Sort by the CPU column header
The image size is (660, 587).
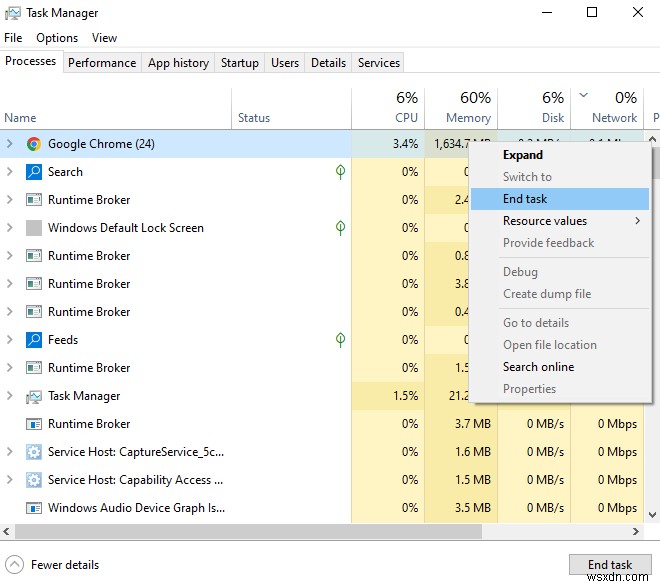(x=388, y=109)
